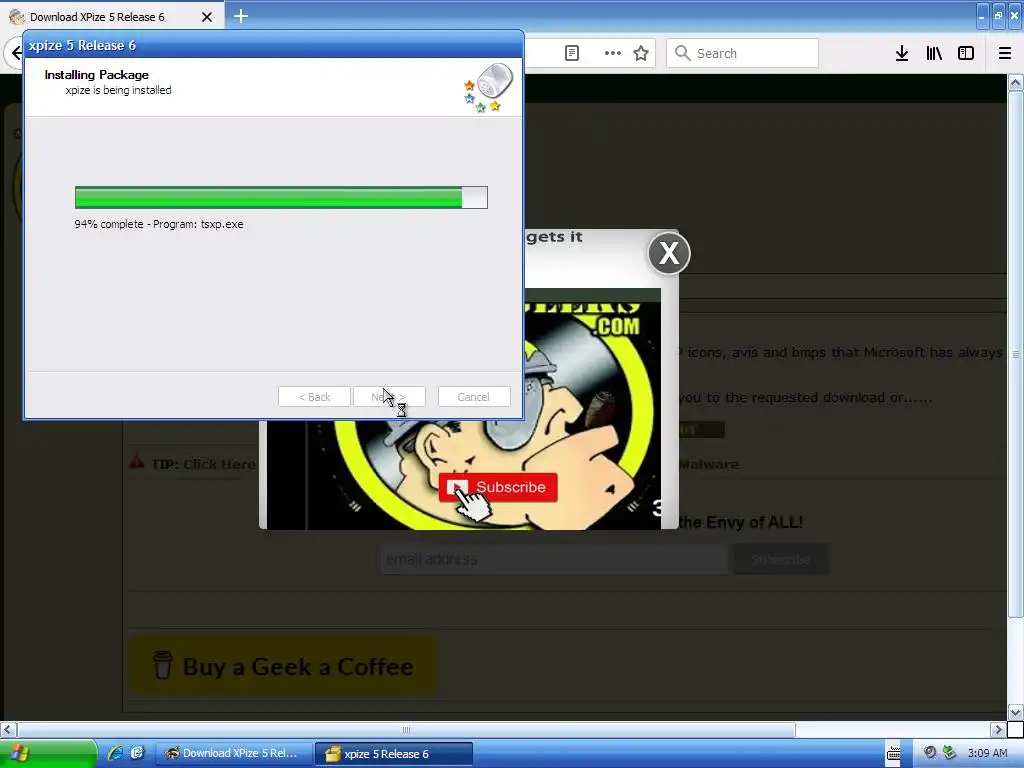This screenshot has width=1024, height=768.
Task: Switch to Download XPize 5 Rel... taskbar item
Action: [x=232, y=753]
